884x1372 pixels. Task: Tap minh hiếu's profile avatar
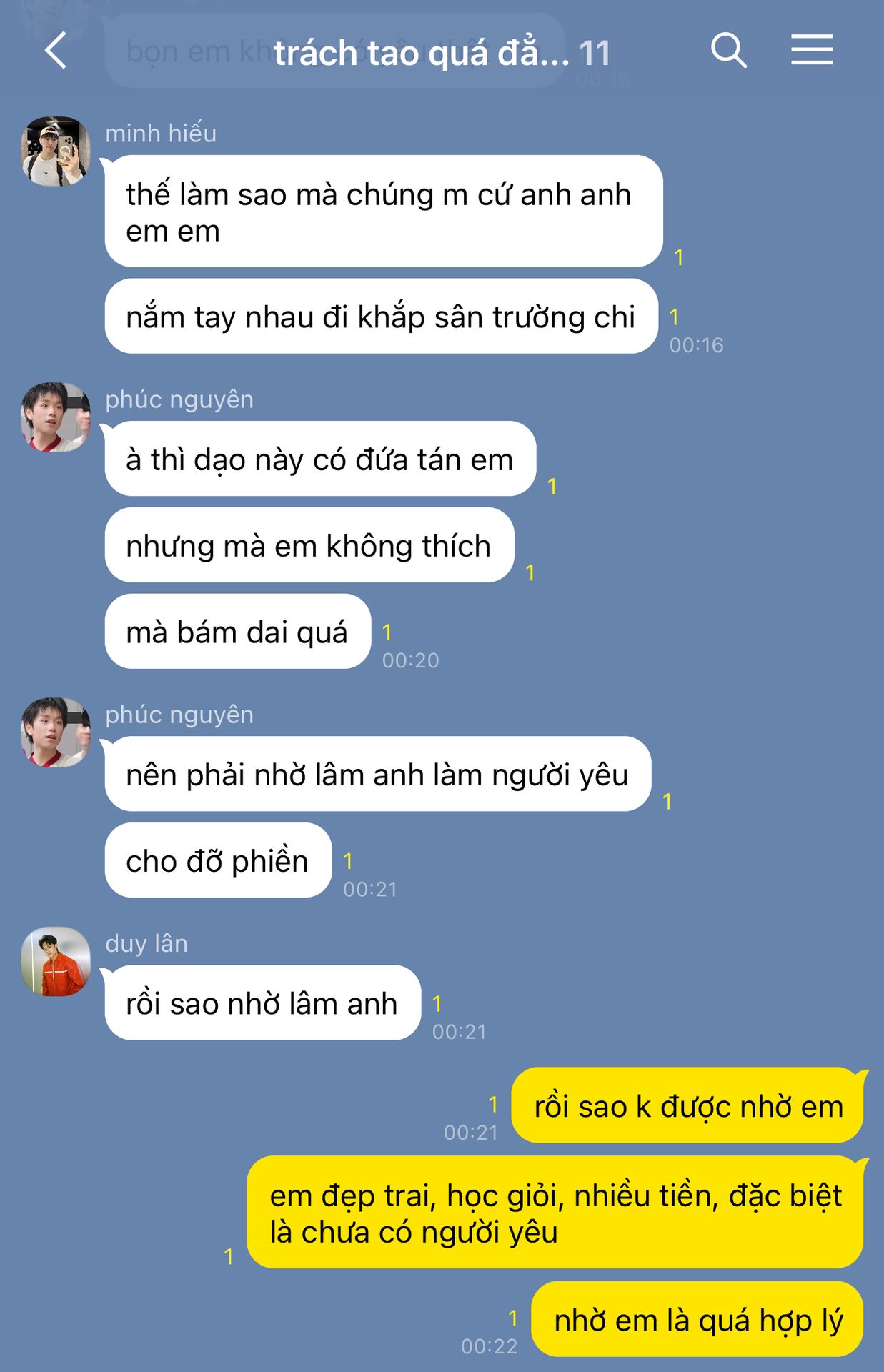click(x=56, y=151)
